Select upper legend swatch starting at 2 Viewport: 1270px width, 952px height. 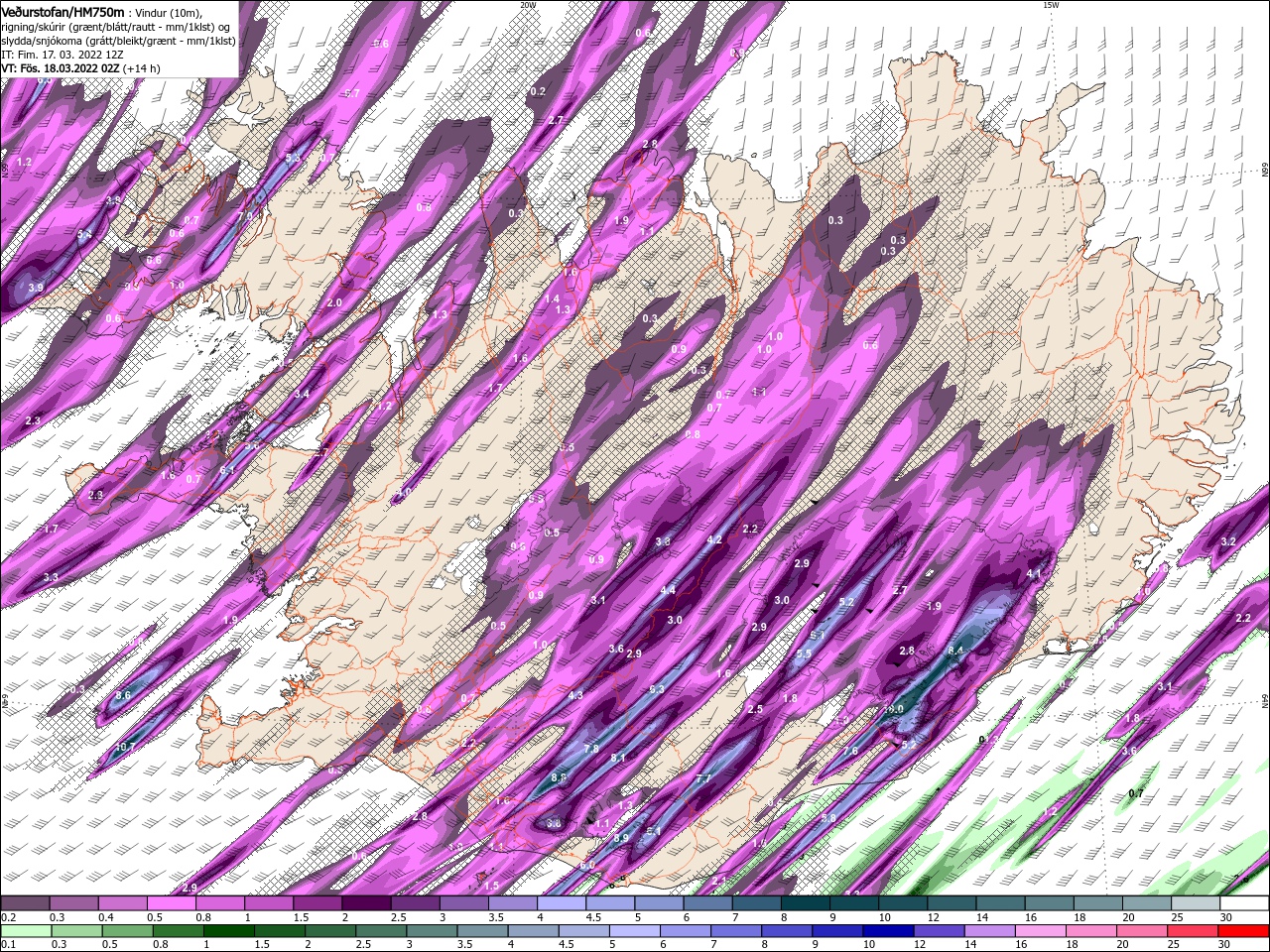click(x=366, y=903)
